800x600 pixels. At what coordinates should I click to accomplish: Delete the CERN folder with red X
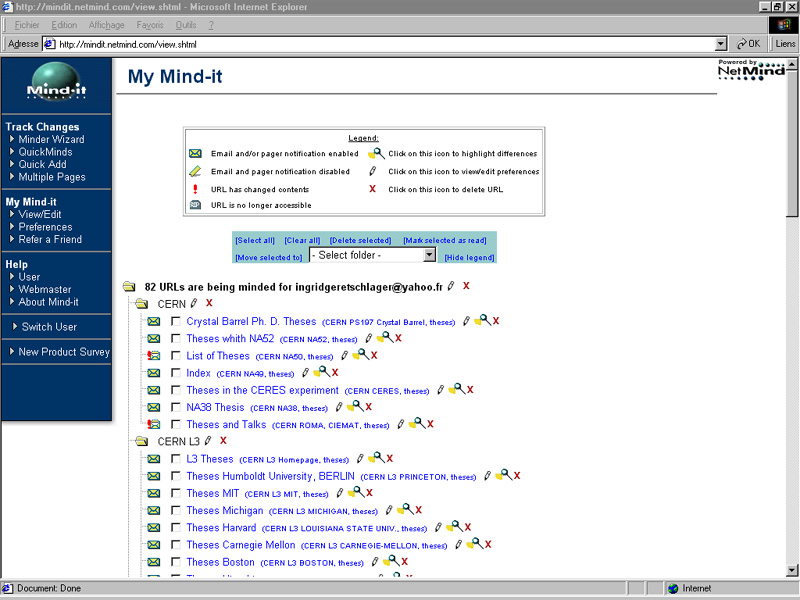coord(209,303)
